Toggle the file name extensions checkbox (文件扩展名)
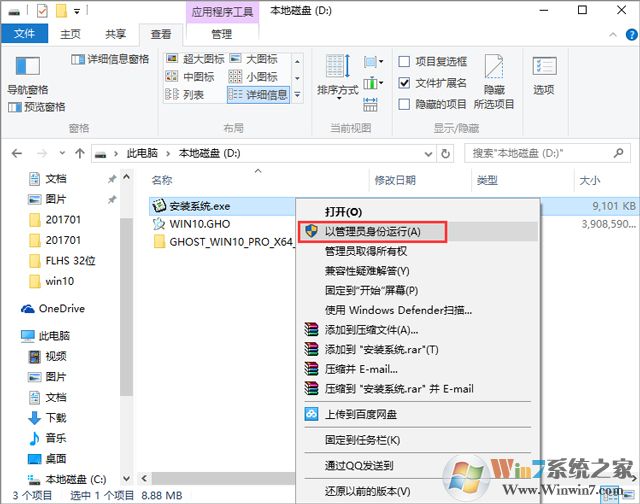The width and height of the screenshot is (640, 504). [404, 83]
